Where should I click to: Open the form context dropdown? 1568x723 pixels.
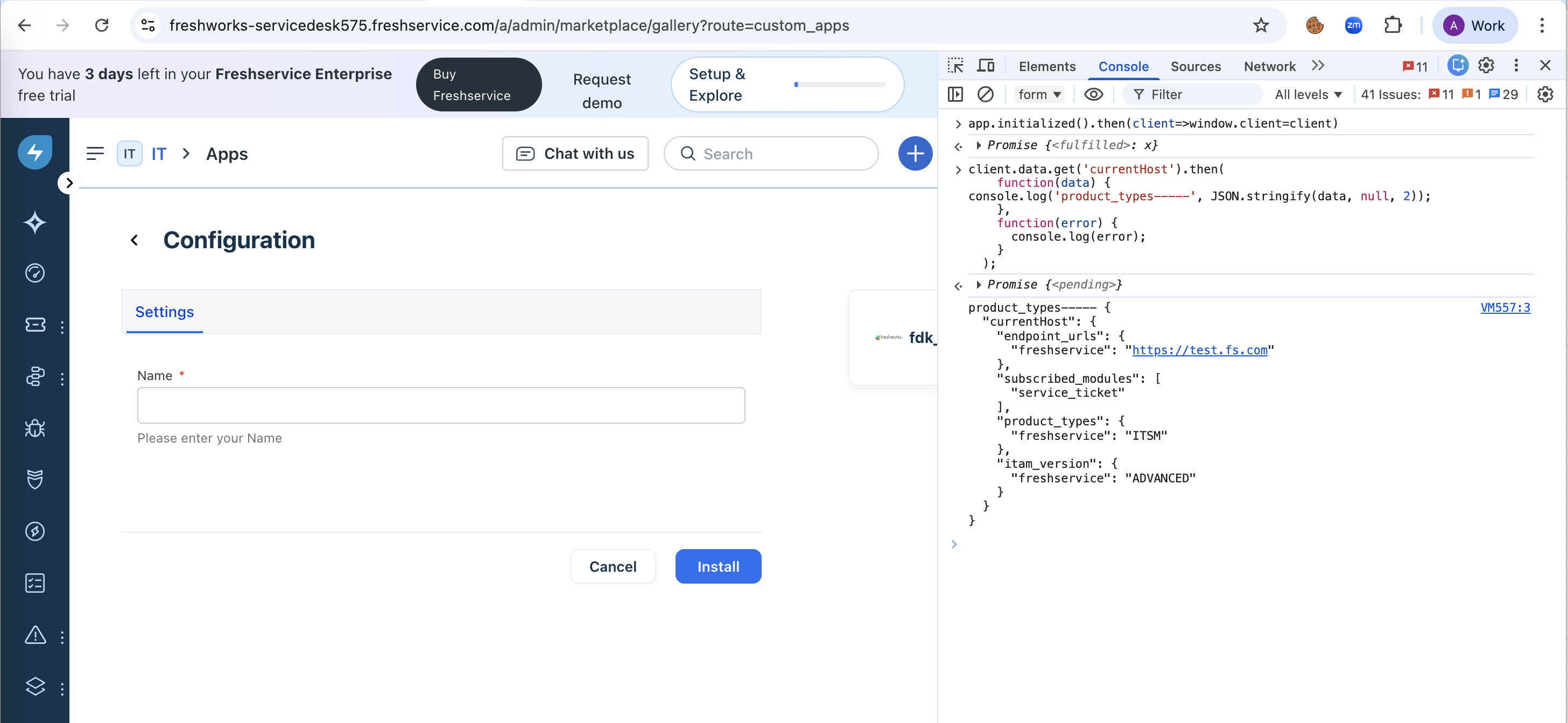[x=1039, y=94]
